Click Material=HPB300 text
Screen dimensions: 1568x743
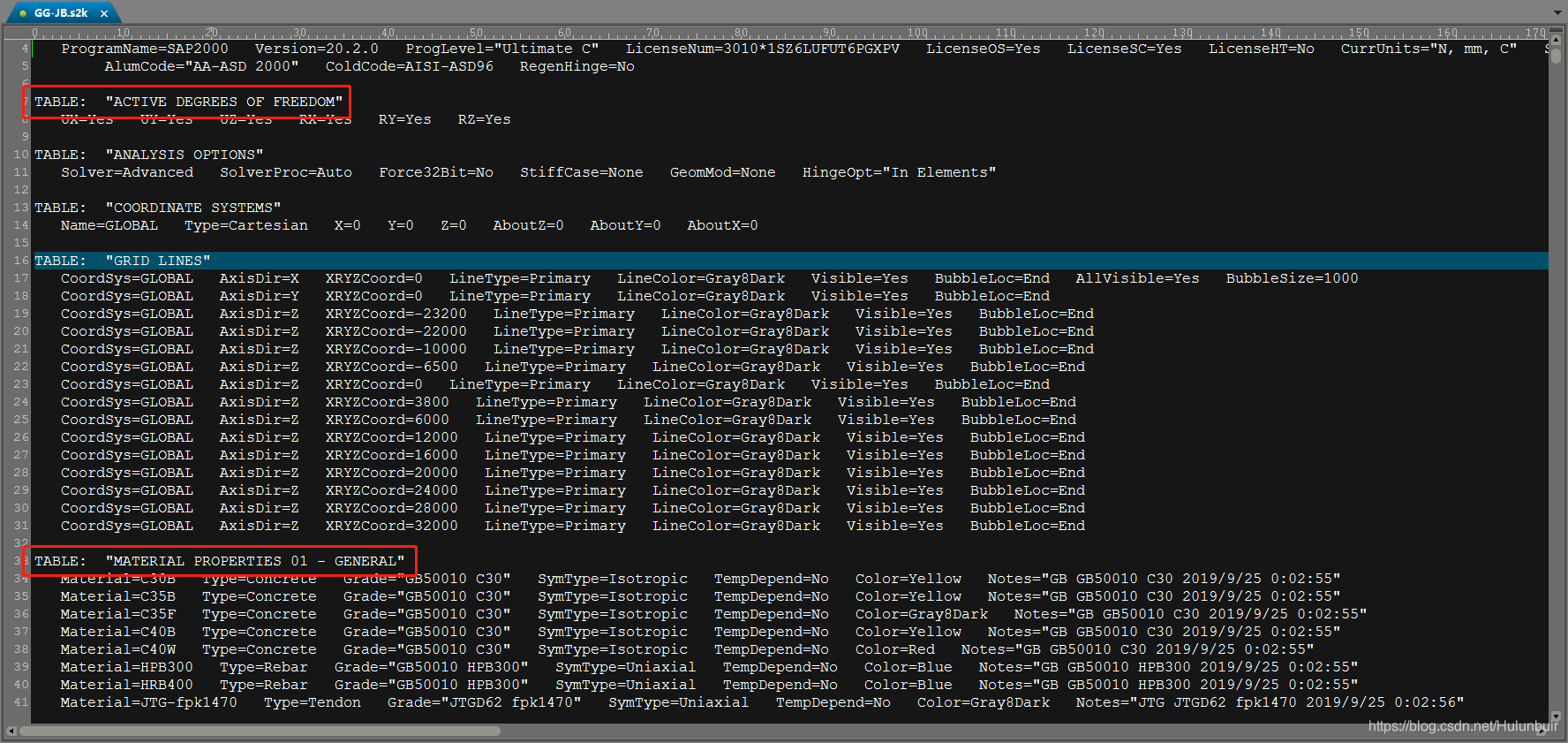127,667
